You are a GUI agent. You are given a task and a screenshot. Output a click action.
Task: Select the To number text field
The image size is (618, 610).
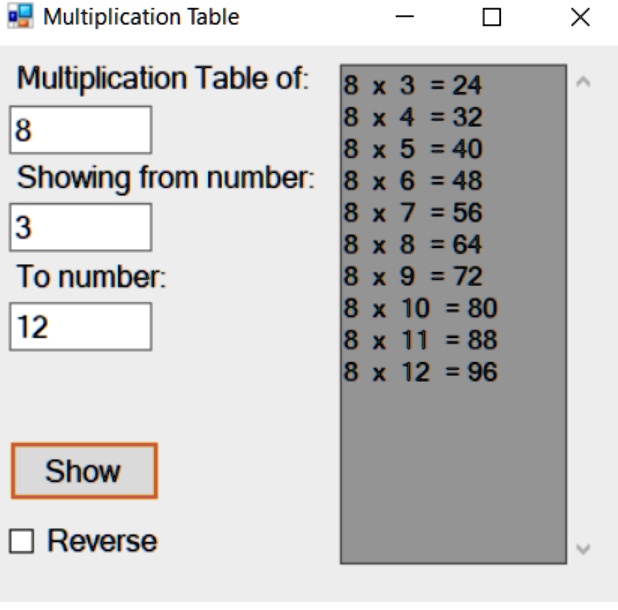point(80,326)
